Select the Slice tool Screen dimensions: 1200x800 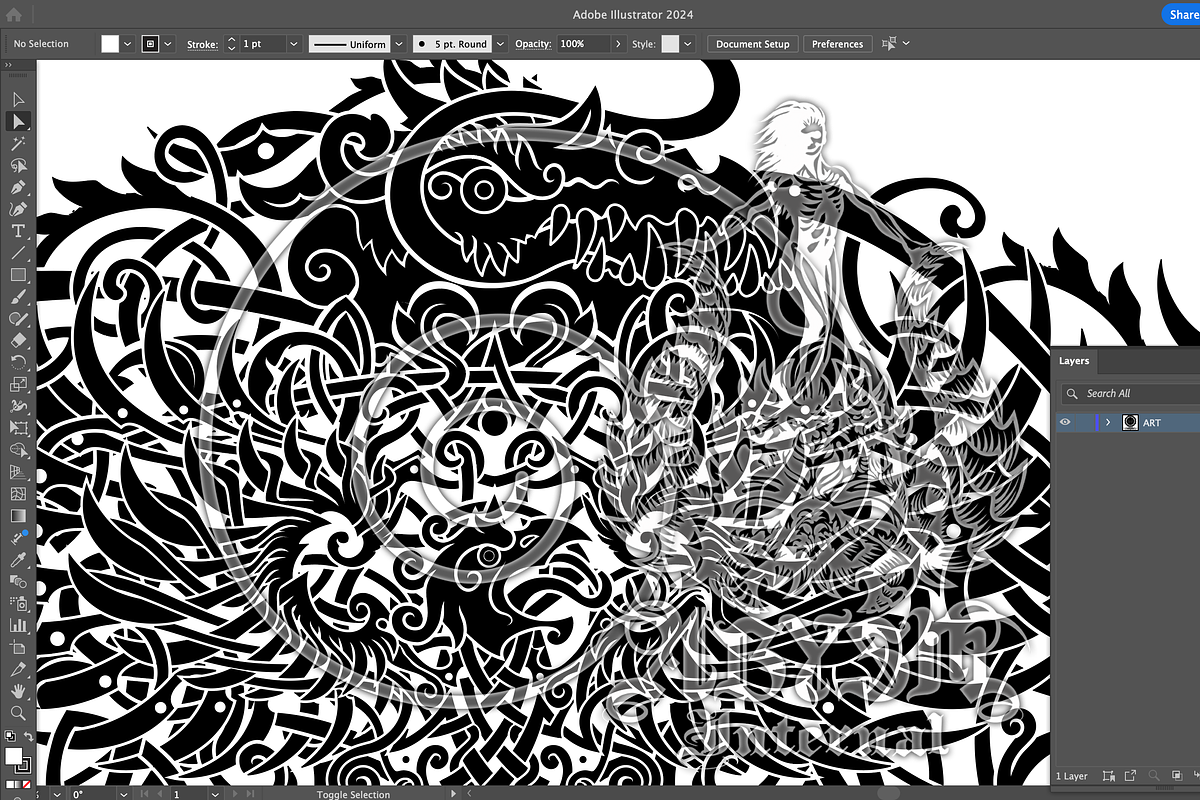[x=18, y=669]
